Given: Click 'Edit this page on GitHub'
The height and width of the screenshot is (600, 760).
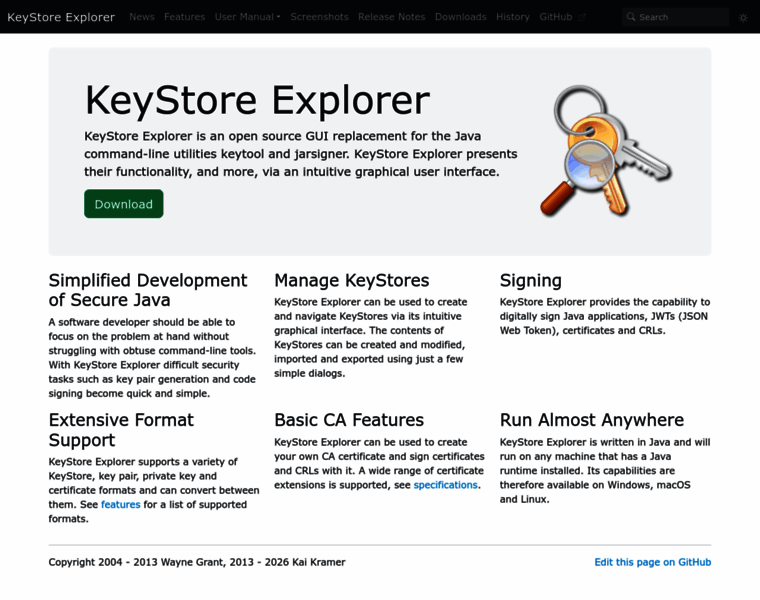Looking at the screenshot, I should tap(653, 562).
